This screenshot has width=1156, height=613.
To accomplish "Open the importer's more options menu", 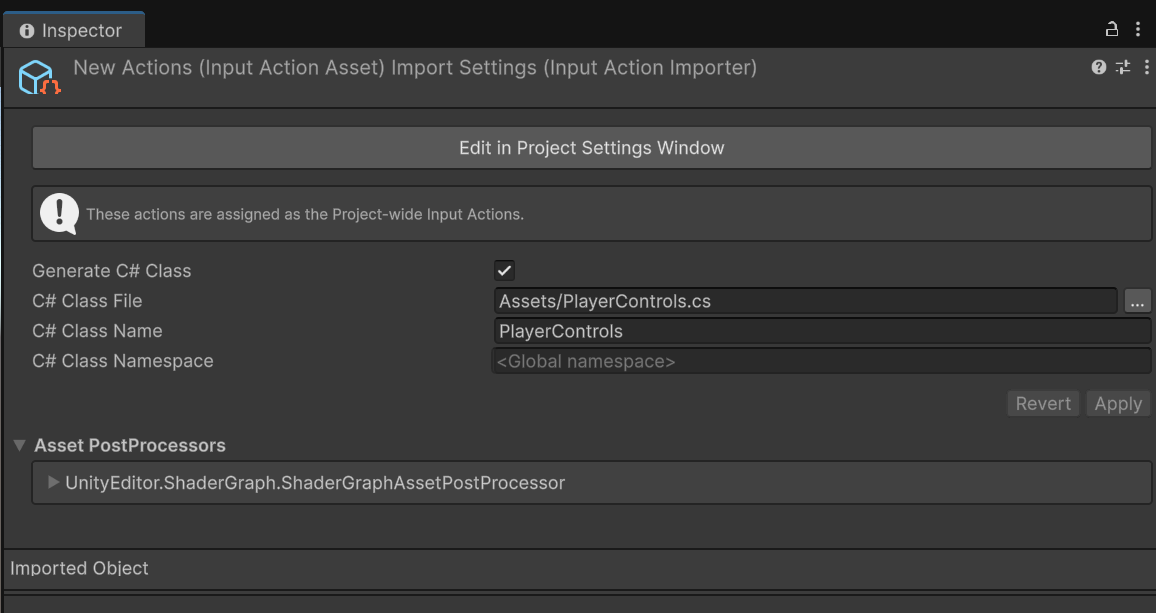I will (1146, 67).
